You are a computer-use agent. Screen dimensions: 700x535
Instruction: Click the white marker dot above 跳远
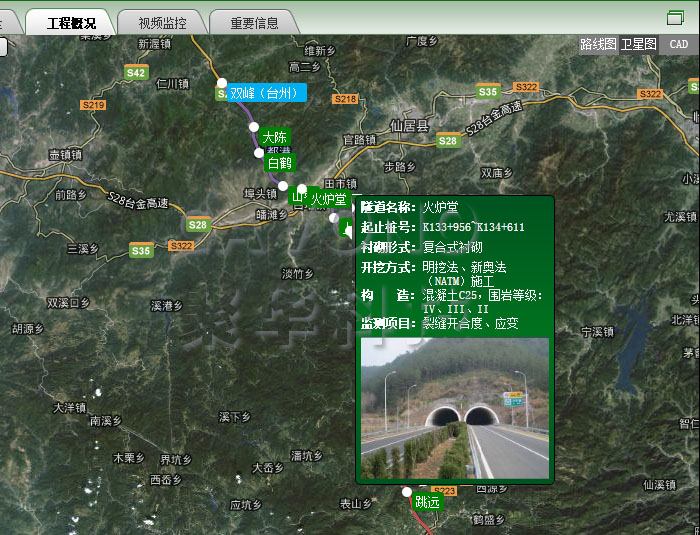(x=406, y=491)
